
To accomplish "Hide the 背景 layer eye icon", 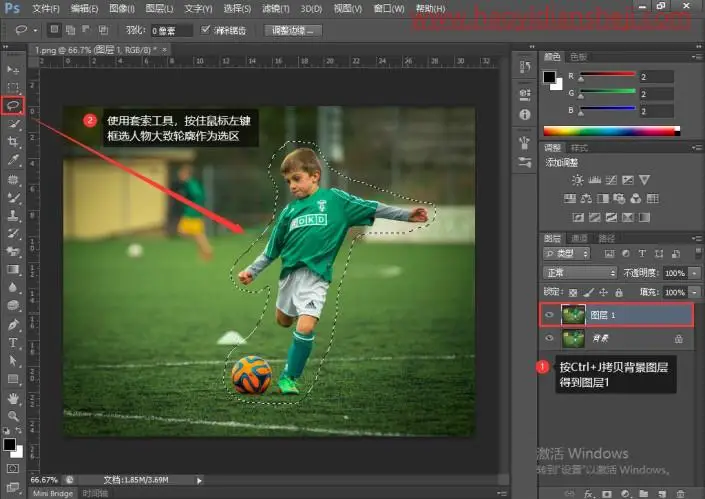I will [x=549, y=338].
